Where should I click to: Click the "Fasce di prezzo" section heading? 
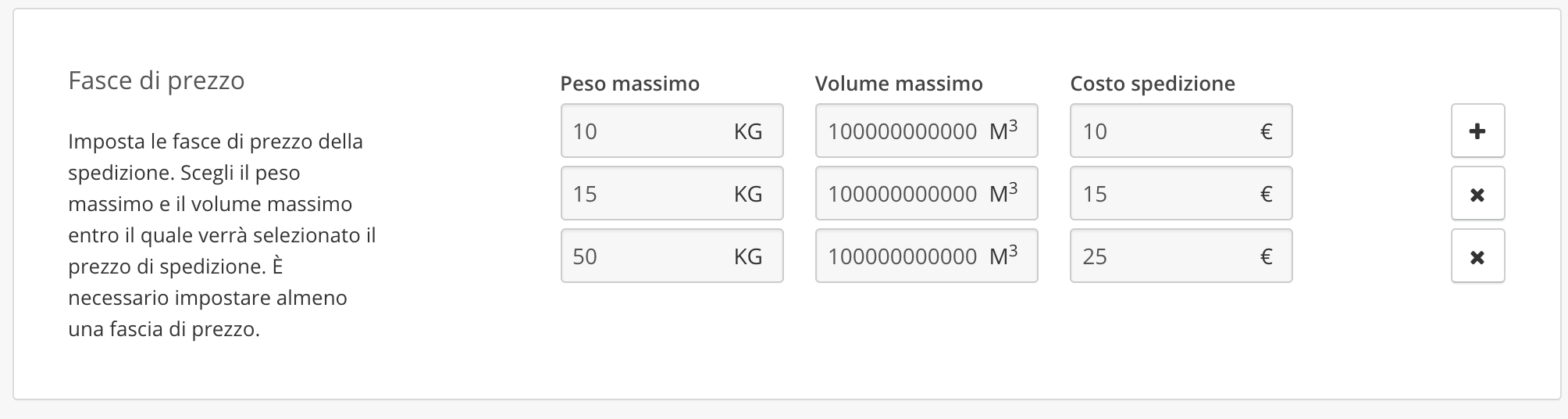[156, 81]
